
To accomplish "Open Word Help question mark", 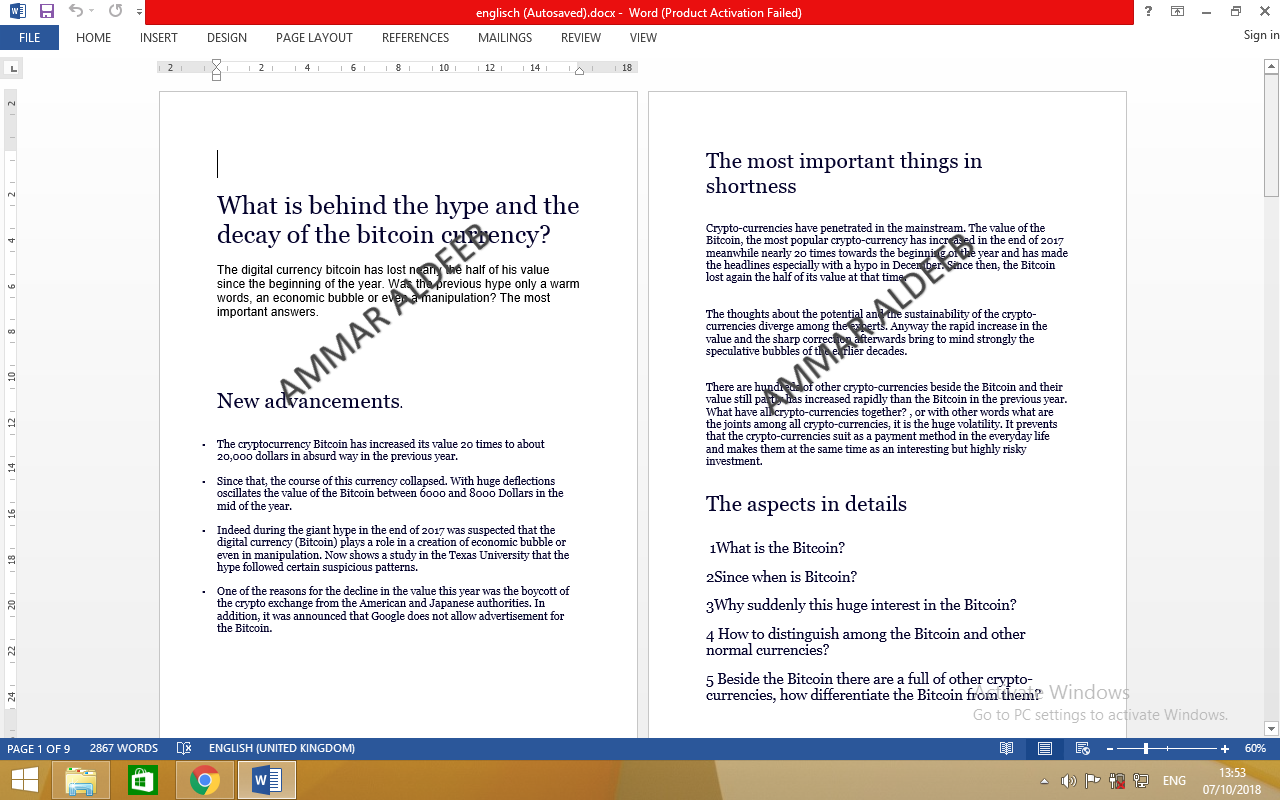I will [x=1148, y=12].
